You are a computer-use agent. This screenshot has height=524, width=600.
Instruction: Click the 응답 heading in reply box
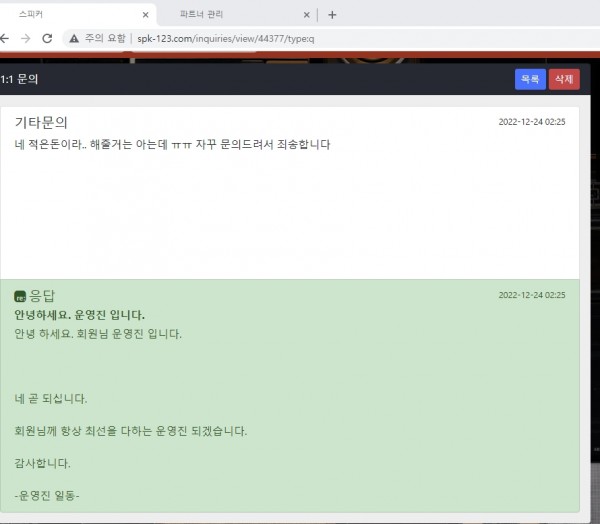pos(42,296)
